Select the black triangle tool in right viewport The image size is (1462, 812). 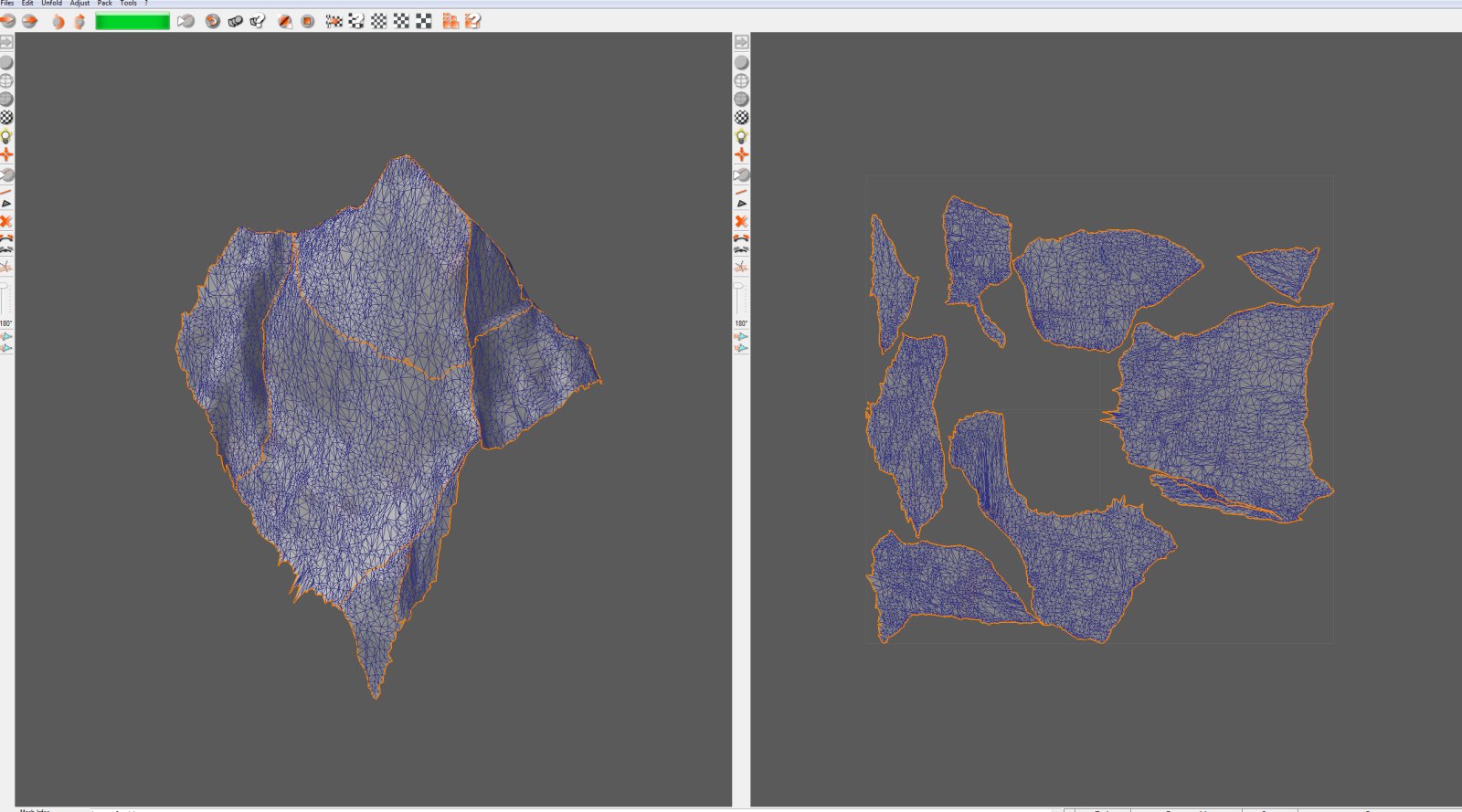tap(741, 204)
